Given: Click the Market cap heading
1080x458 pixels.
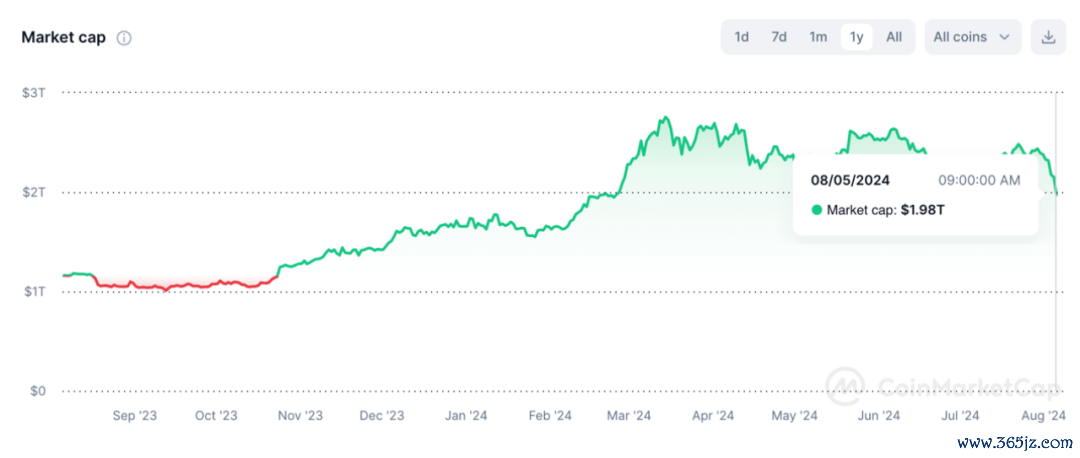Looking at the screenshot, I should [63, 38].
